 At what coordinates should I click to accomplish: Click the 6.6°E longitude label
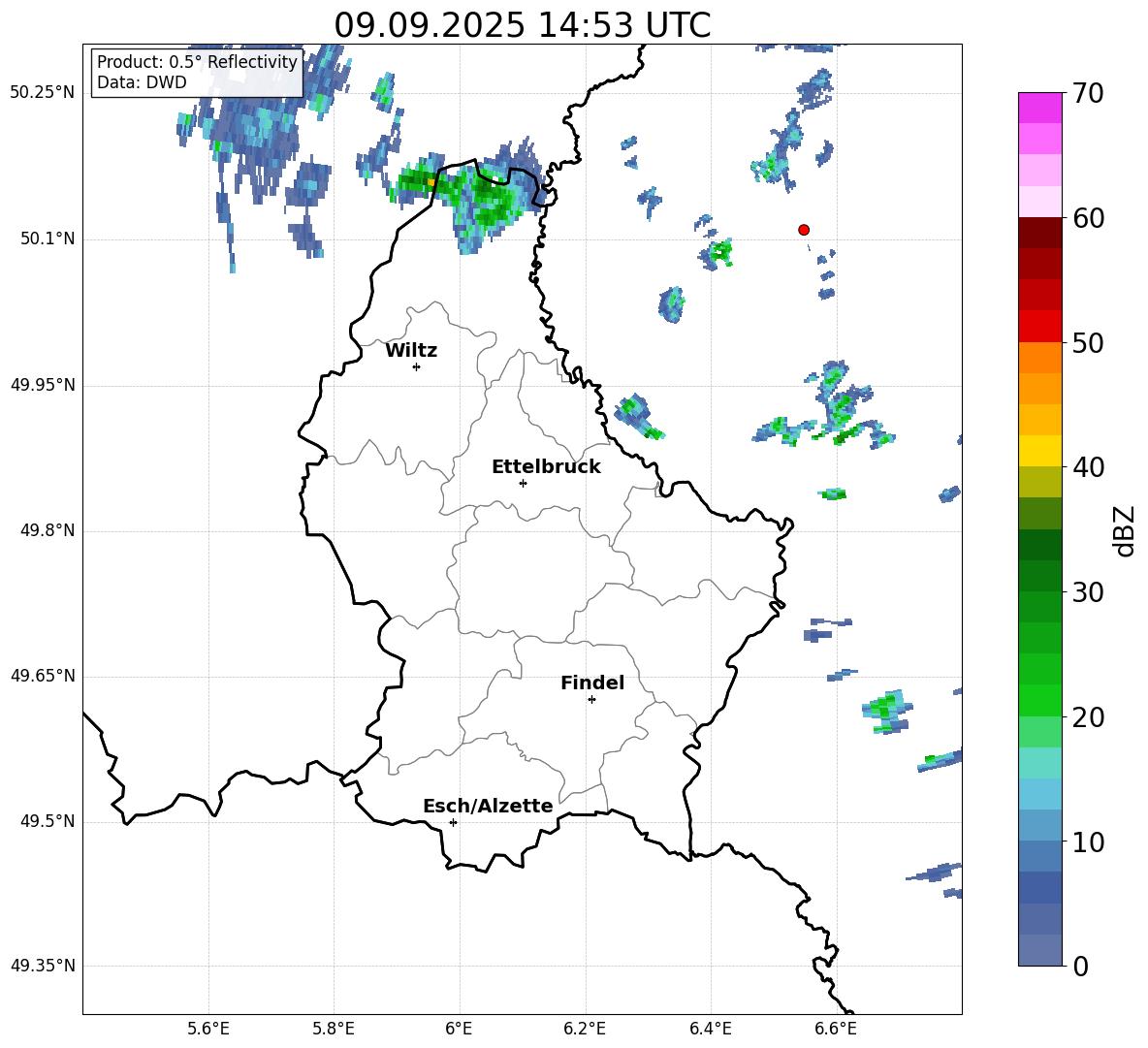[836, 1029]
